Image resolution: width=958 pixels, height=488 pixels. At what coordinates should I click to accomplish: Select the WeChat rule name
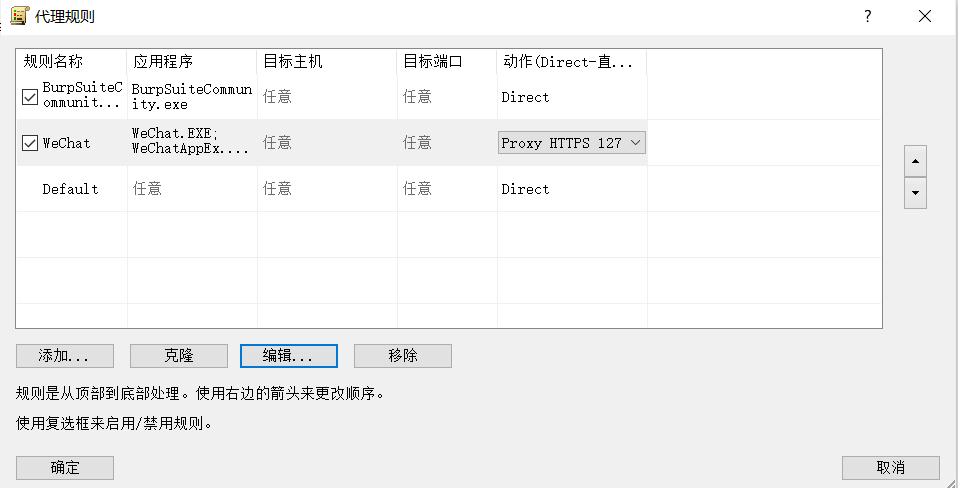click(66, 143)
